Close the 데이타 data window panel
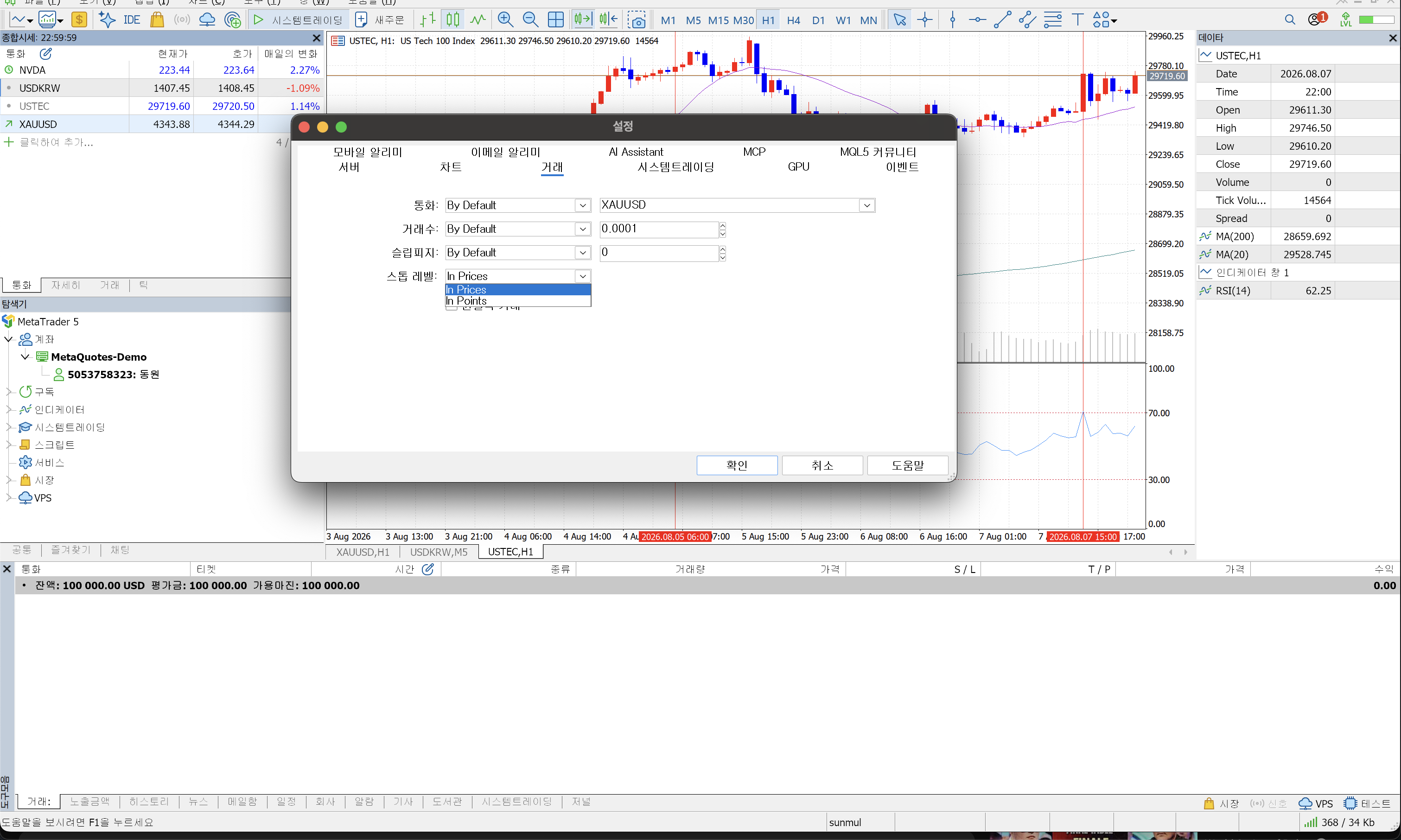1401x840 pixels. [x=1393, y=38]
